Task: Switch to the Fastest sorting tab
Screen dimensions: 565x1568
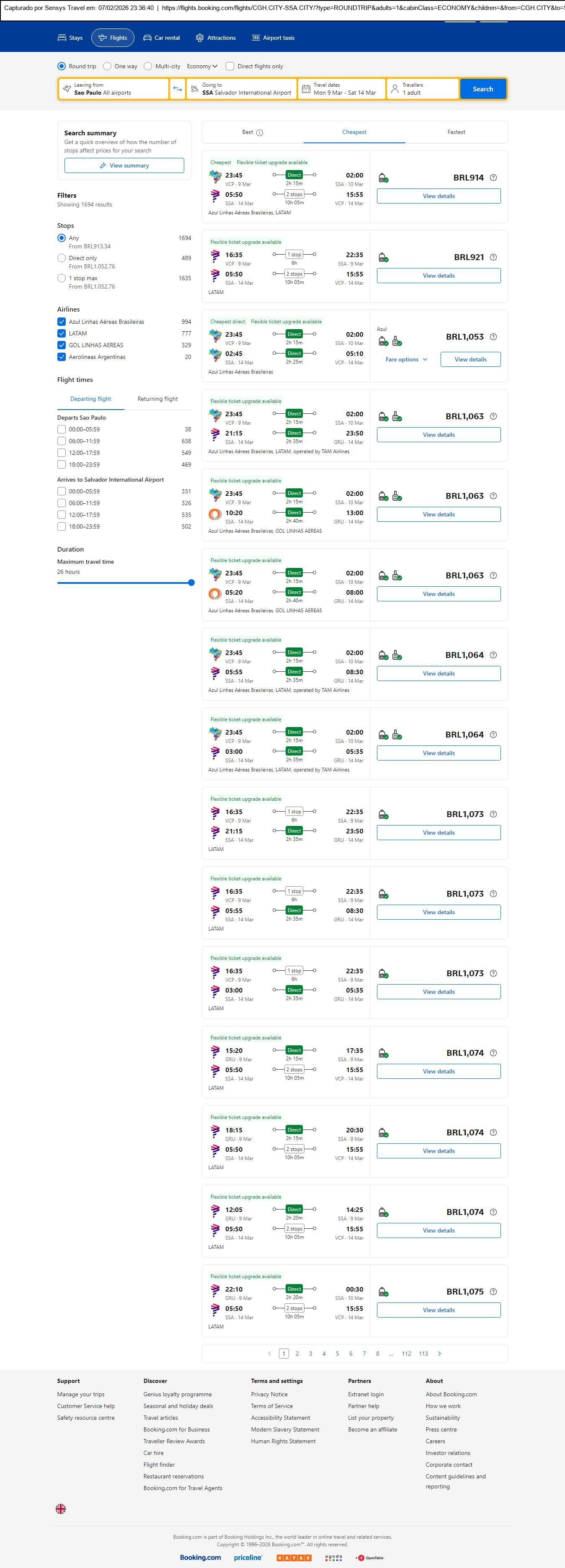Action: click(456, 132)
